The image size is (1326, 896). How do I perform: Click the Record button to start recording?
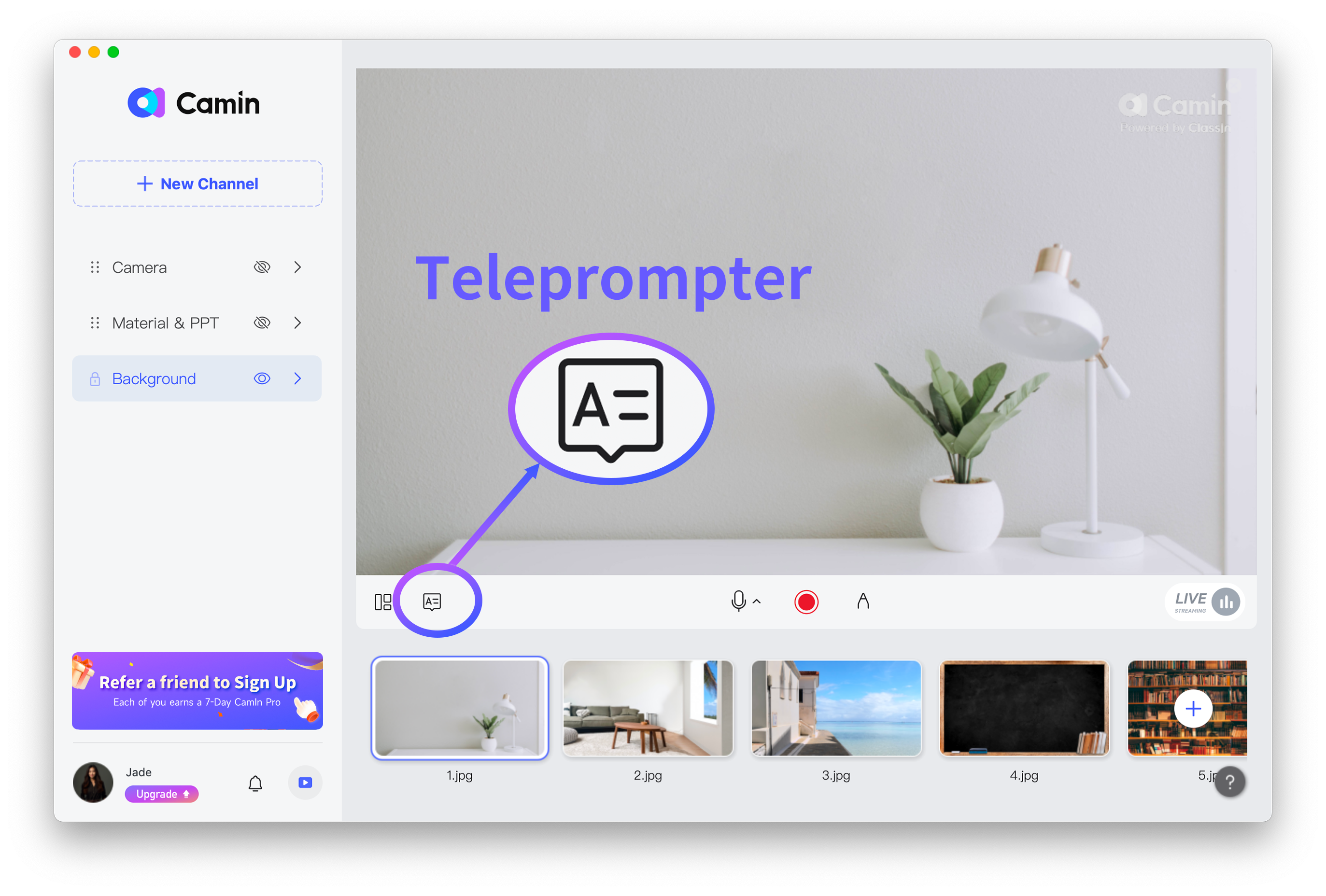click(807, 601)
